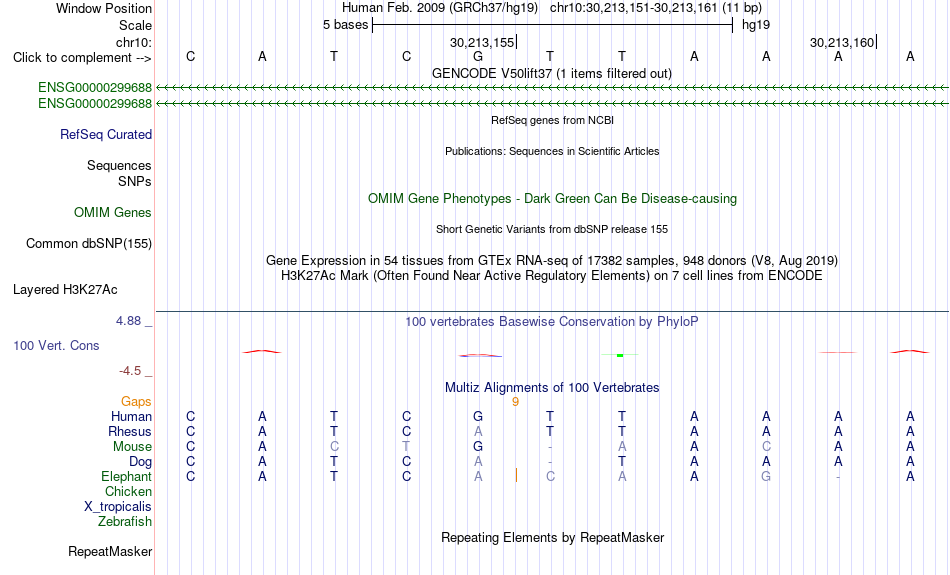Click the dash gap in Dog row
Image resolution: width=950 pixels, height=575 pixels.
coord(550,462)
